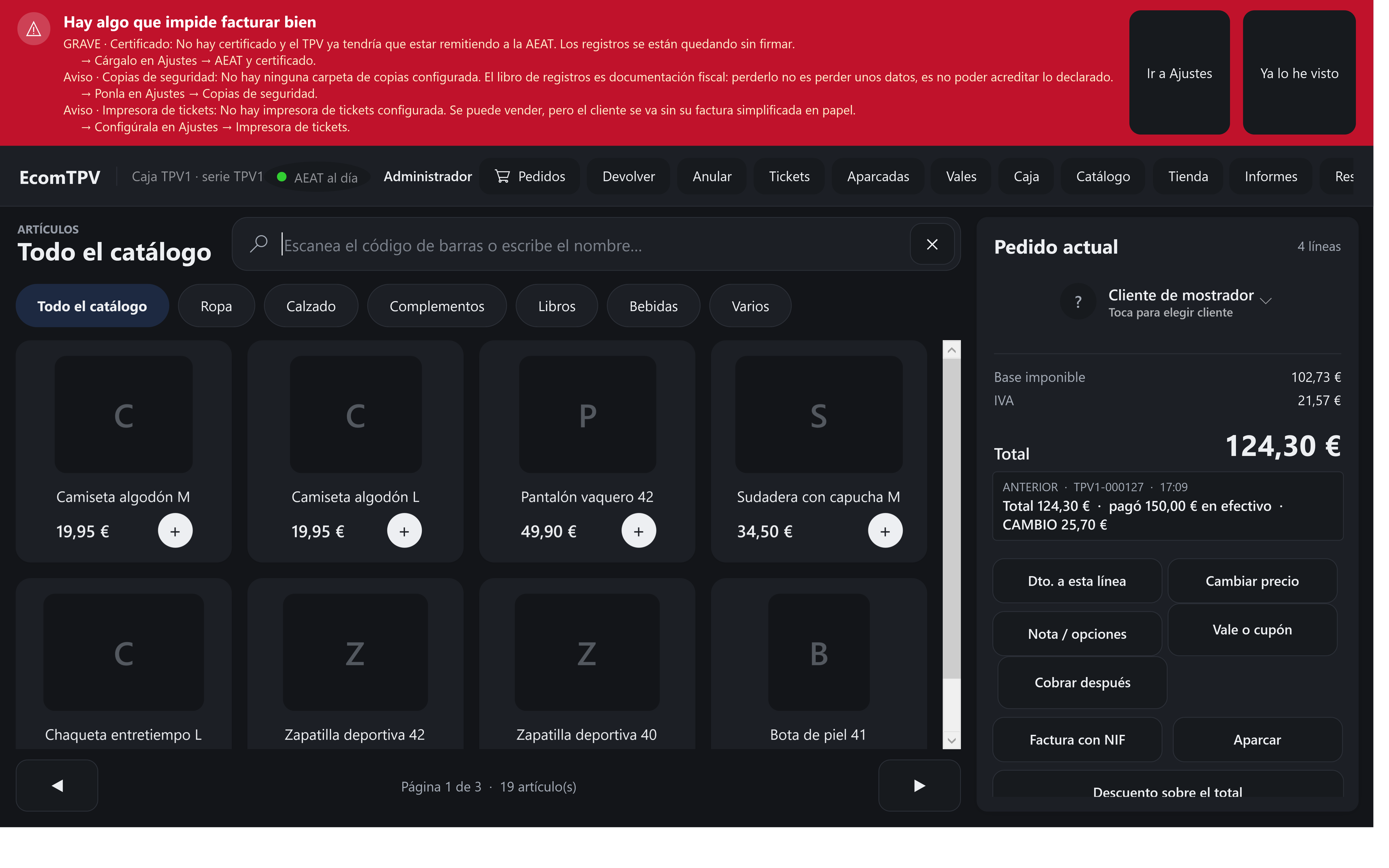Add Pantalón vaquero 42 with plus
The height and width of the screenshot is (868, 1389).
[638, 531]
